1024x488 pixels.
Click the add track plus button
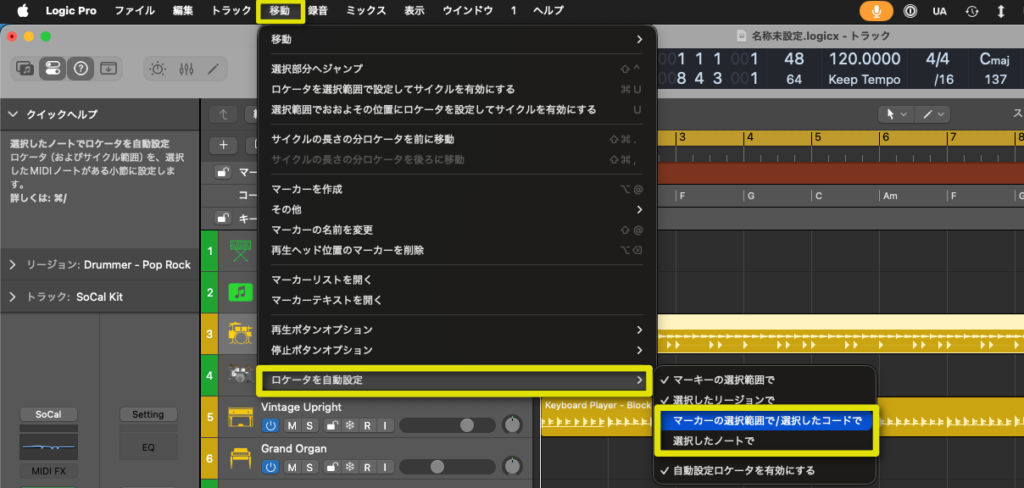click(223, 144)
